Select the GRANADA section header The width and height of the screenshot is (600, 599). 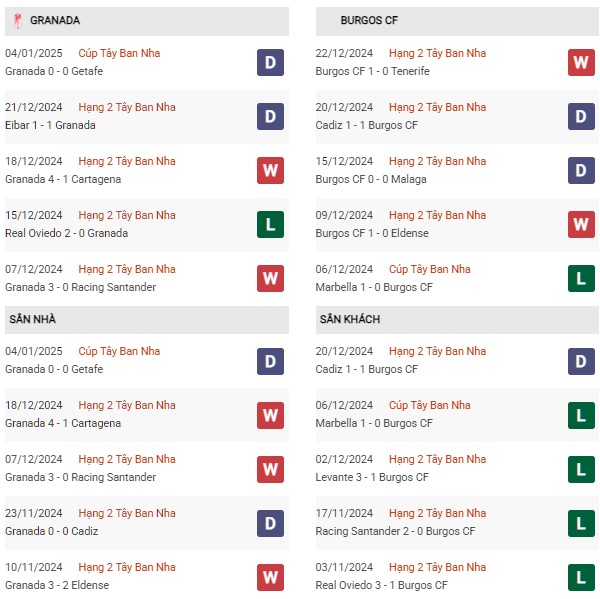coord(147,21)
